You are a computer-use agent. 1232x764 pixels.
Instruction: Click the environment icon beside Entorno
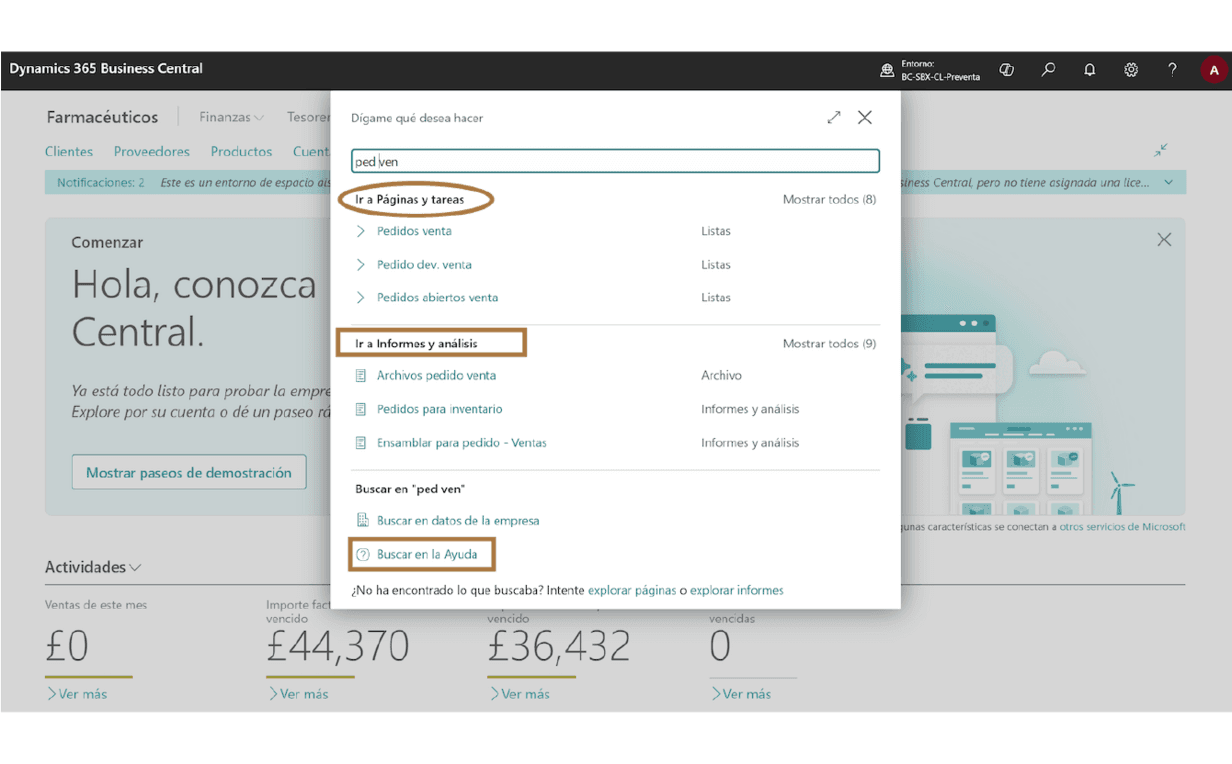(x=887, y=70)
